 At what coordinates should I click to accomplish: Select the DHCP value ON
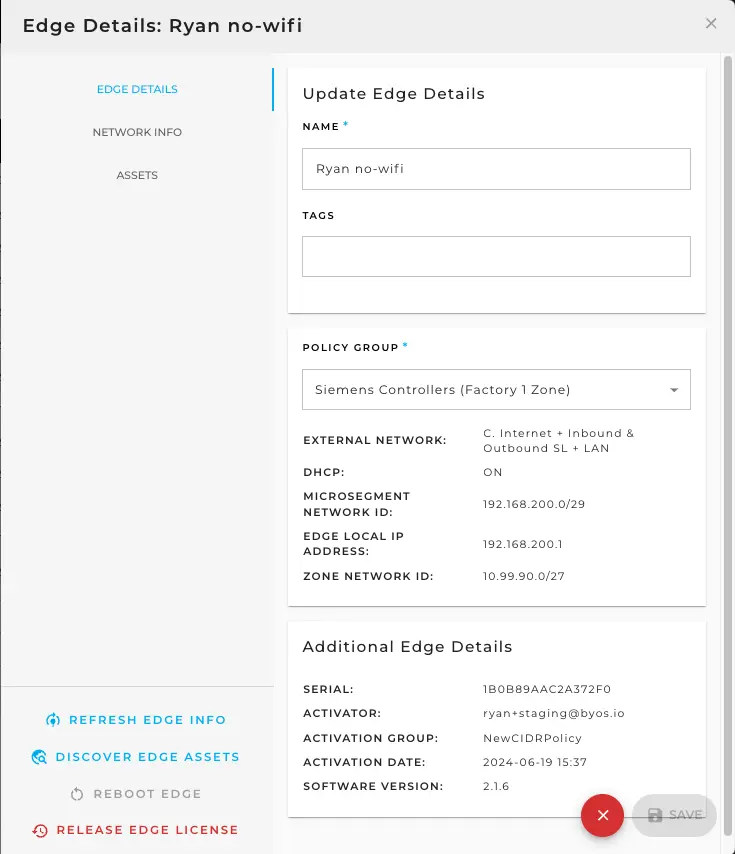(x=492, y=472)
